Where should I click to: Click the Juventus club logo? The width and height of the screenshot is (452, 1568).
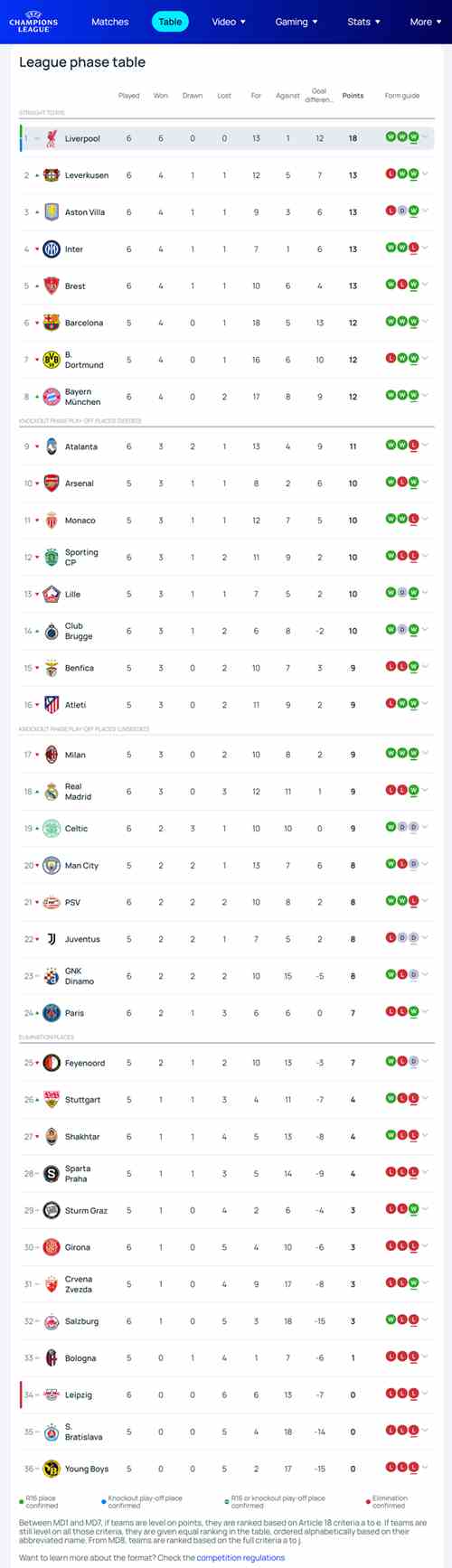point(52,939)
